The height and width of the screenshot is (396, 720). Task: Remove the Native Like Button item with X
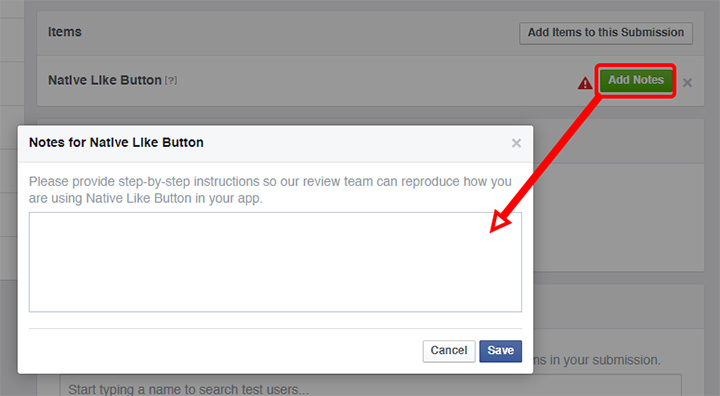[687, 83]
